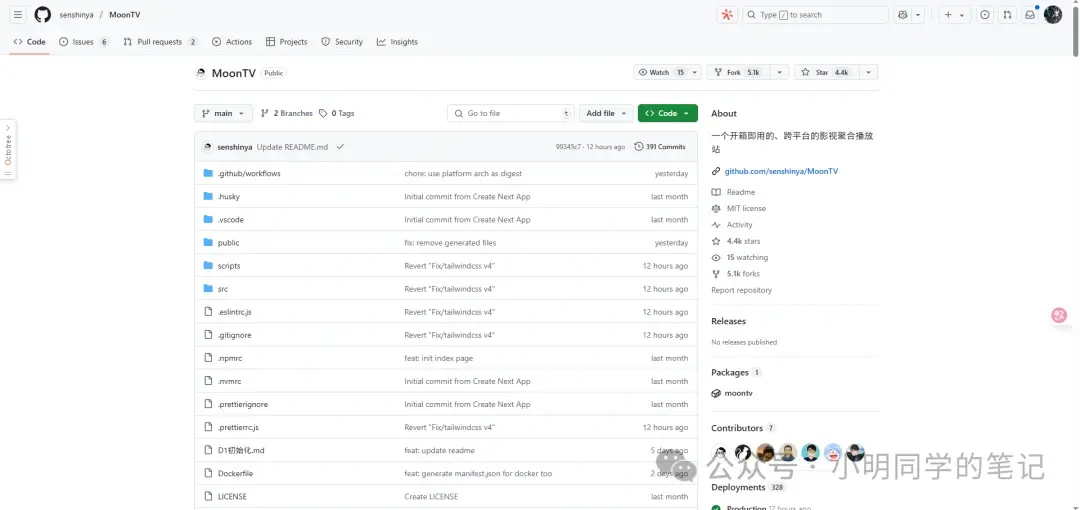
Task: Focus the Go to file search box
Action: (510, 113)
